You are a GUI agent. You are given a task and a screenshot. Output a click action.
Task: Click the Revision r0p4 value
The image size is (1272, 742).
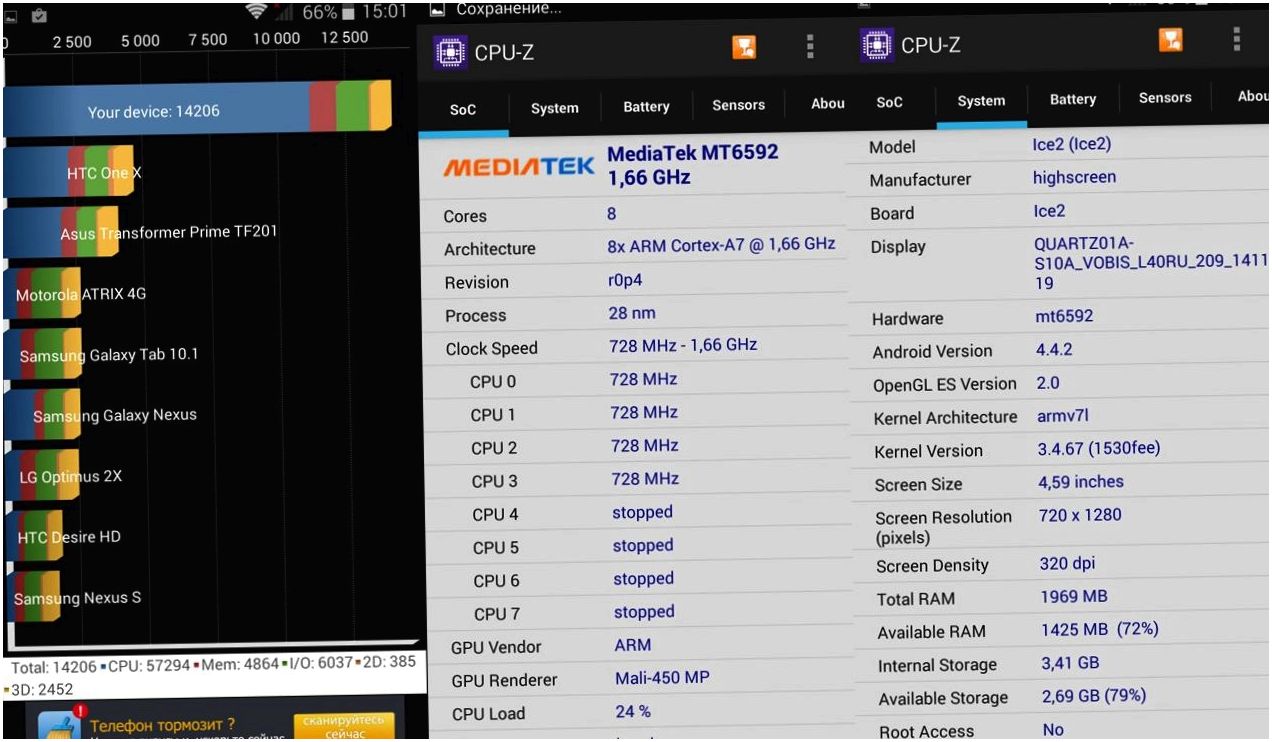625,281
